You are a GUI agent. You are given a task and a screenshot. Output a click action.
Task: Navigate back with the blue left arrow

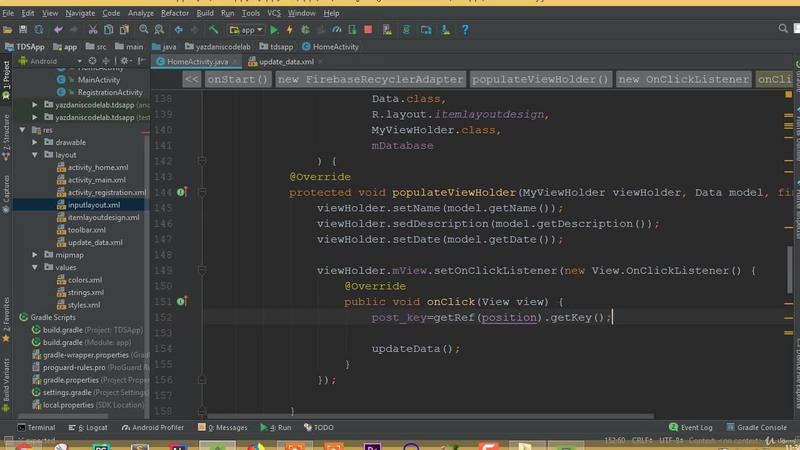(x=179, y=30)
